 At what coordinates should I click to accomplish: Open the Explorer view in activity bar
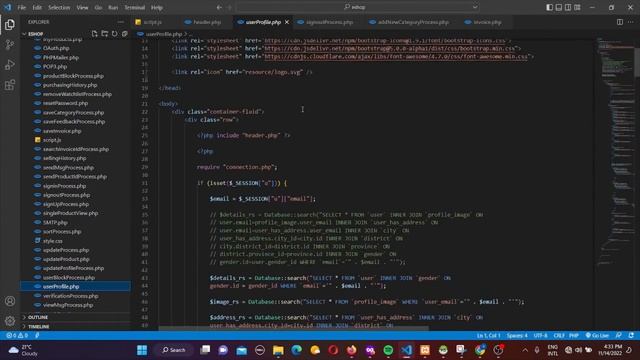(10, 24)
